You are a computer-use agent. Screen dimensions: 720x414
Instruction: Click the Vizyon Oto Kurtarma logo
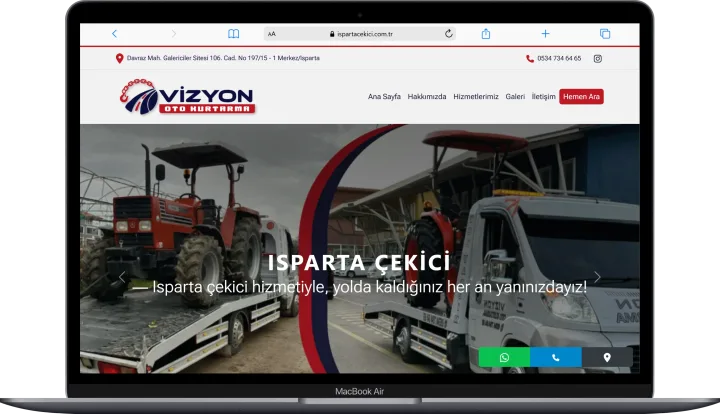pyautogui.click(x=187, y=97)
